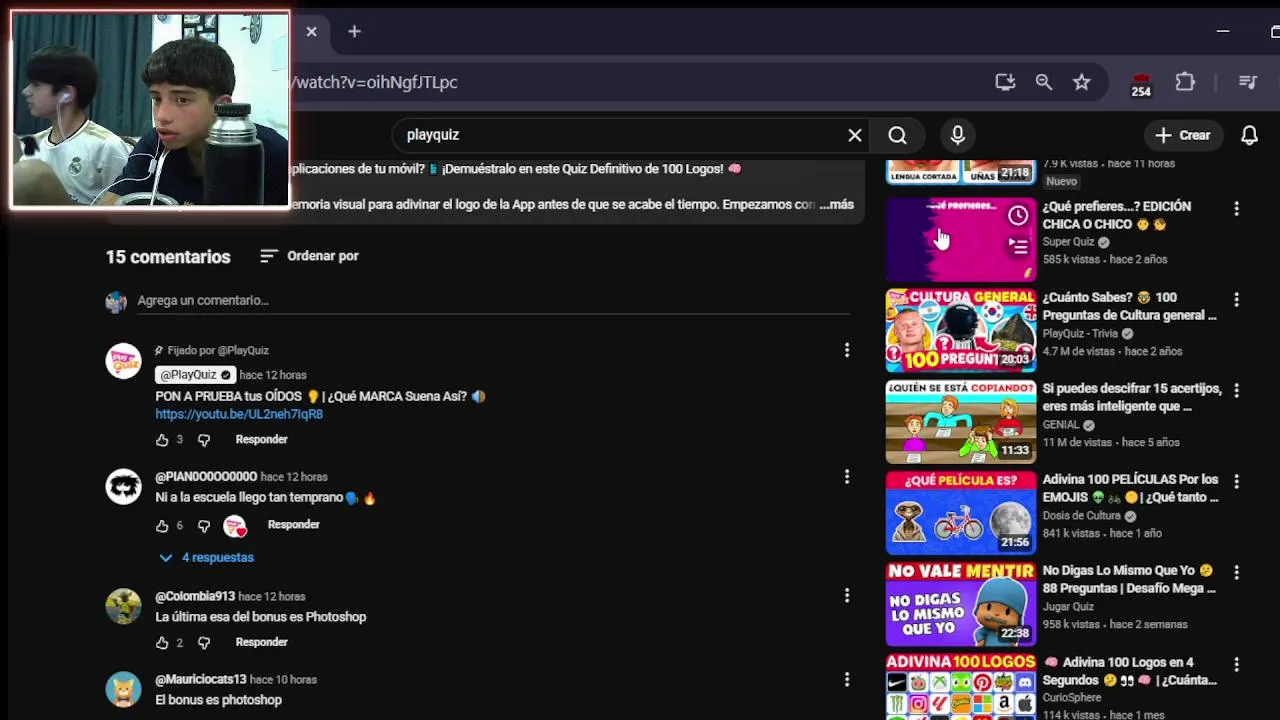The height and width of the screenshot is (720, 1280).
Task: Open ¿Qué prefieres? EDICIÓN CHICA O CHICO video
Action: (x=1117, y=215)
